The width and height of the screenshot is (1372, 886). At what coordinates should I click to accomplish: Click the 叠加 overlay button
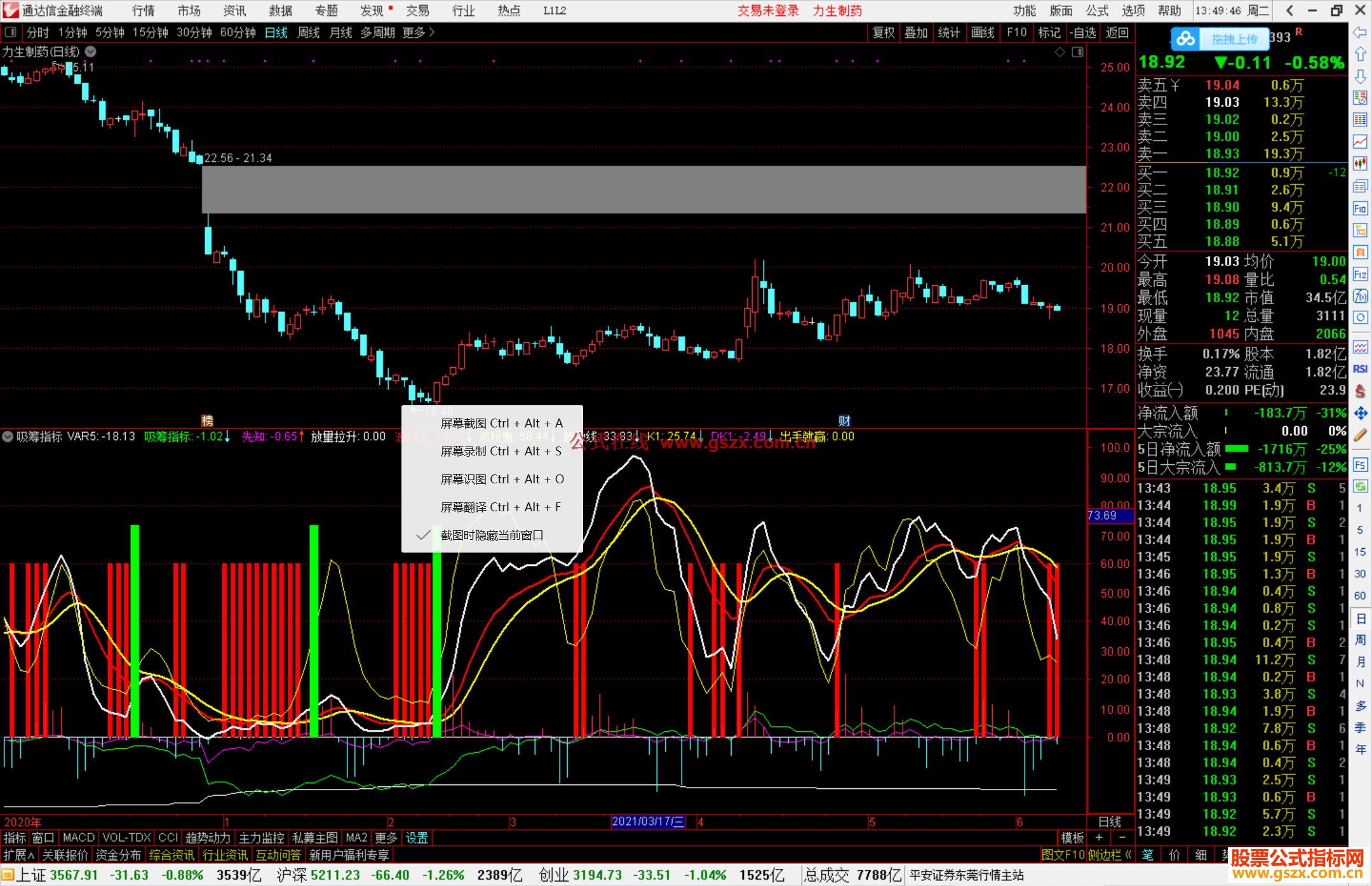tap(916, 32)
